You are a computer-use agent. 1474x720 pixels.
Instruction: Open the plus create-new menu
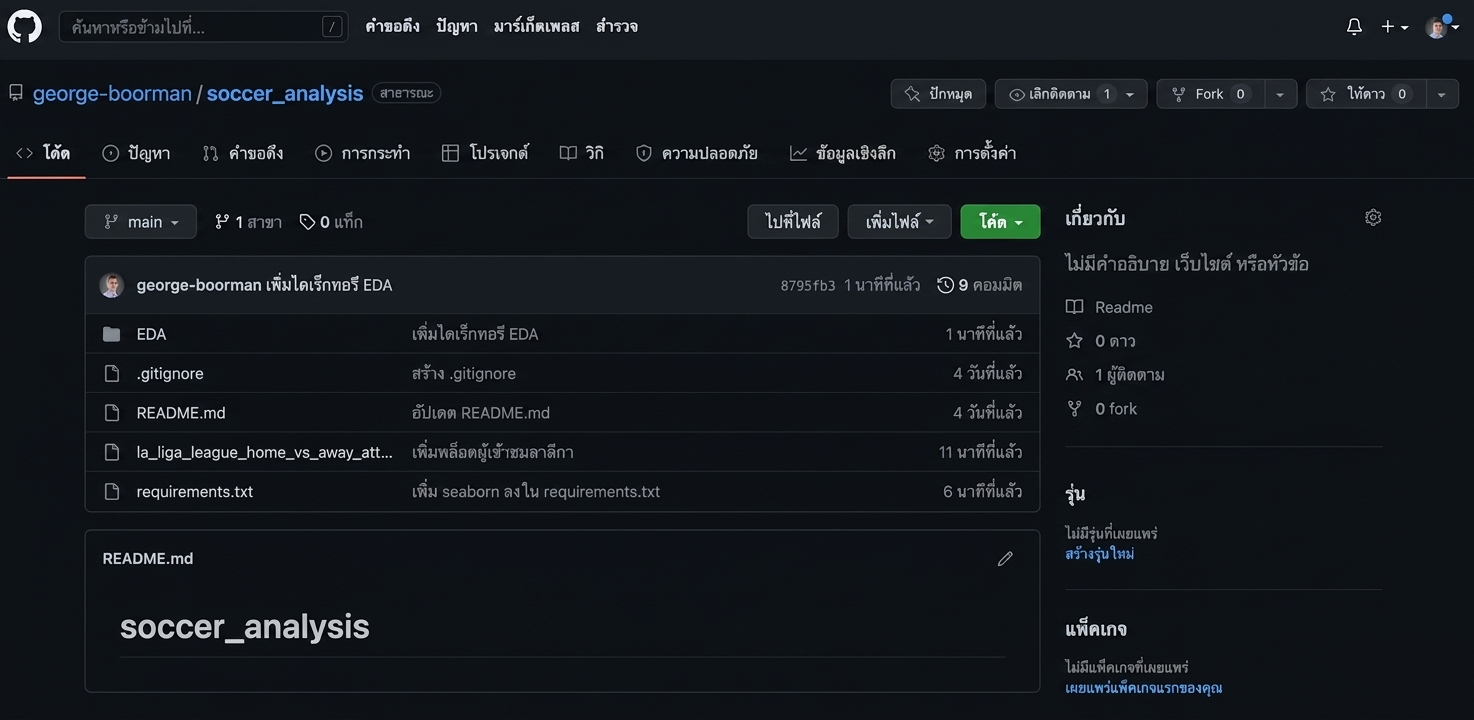click(1394, 27)
